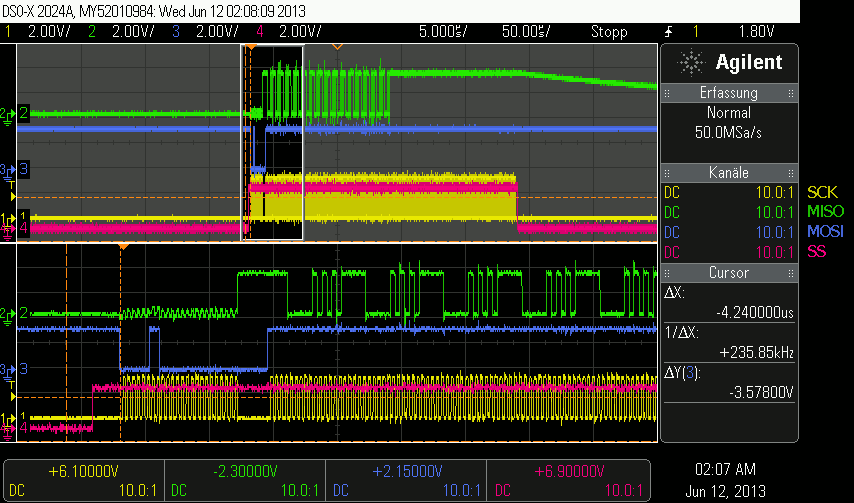Click the ΔY(3) value -3.57800V

(761, 392)
